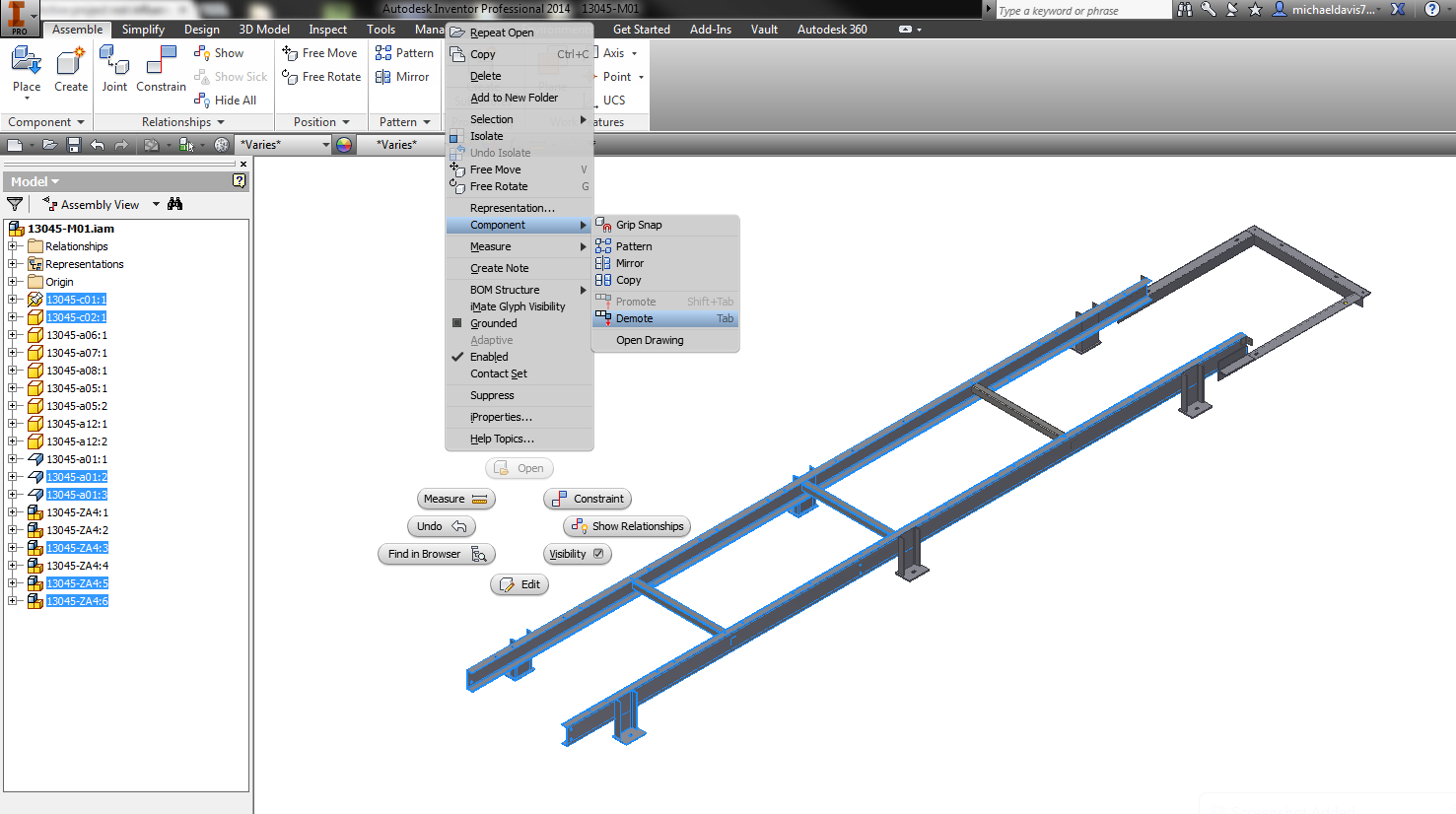1456x814 pixels.
Task: Click the Open marking menu button
Action: coord(520,468)
